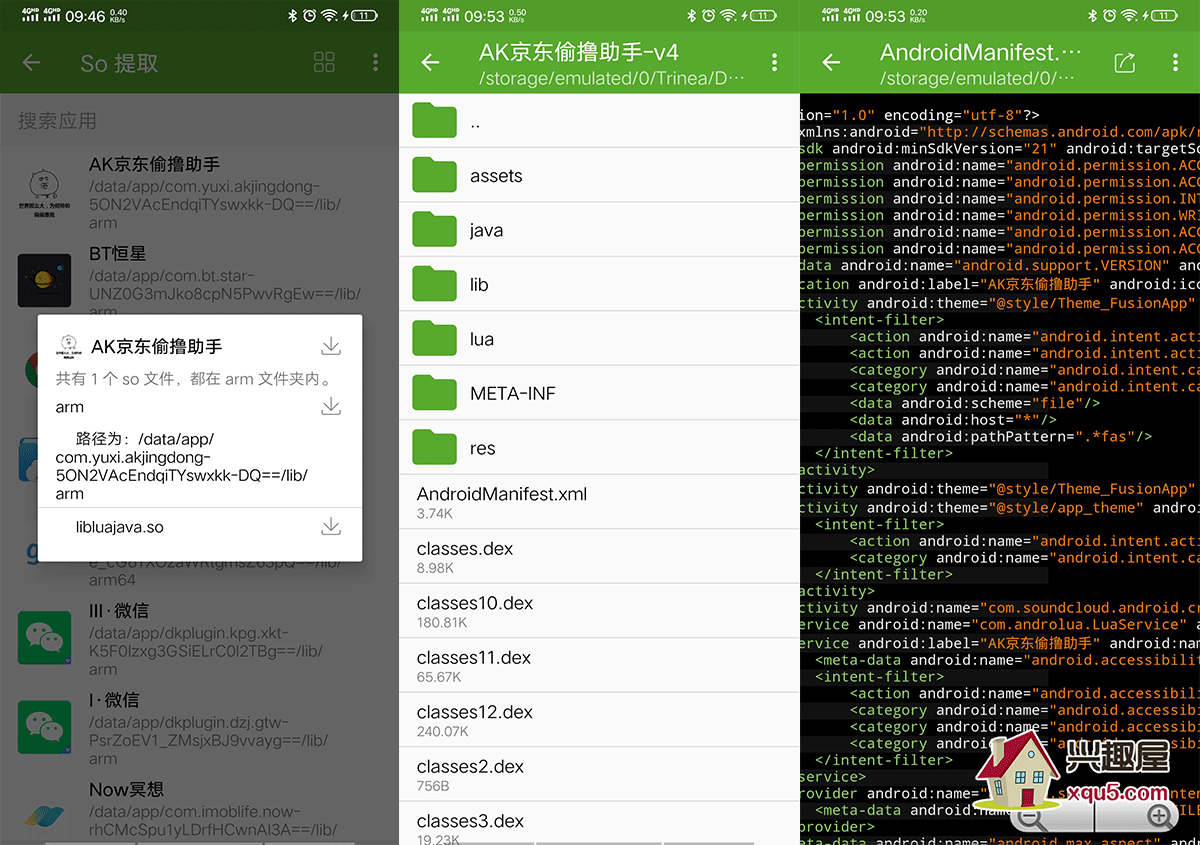Tap the I·微信 app icon

45,726
